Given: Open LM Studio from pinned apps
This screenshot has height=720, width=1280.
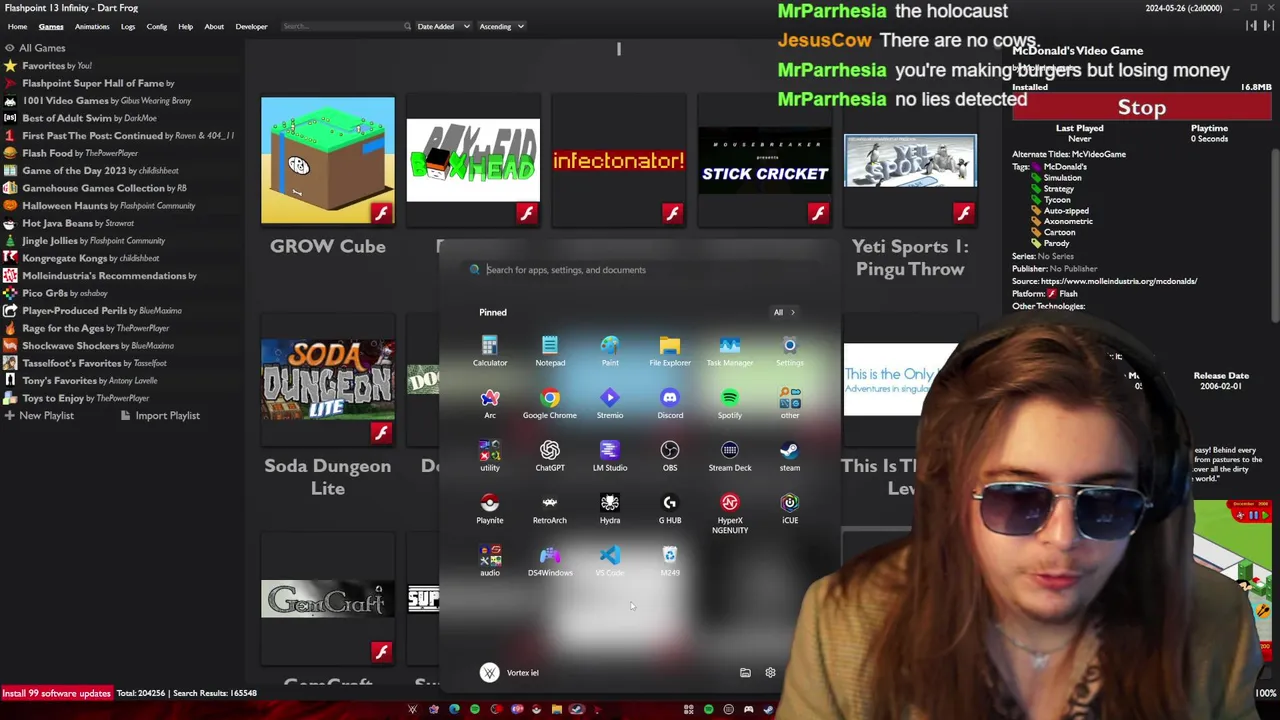Looking at the screenshot, I should pos(610,456).
